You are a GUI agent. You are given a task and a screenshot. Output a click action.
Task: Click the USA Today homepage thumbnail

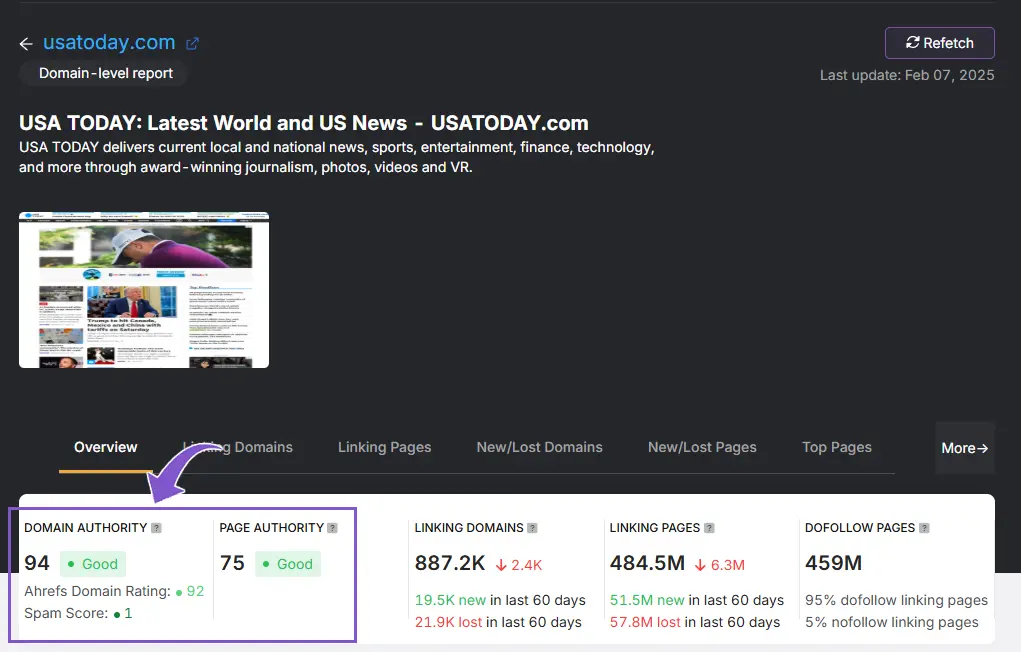point(144,290)
